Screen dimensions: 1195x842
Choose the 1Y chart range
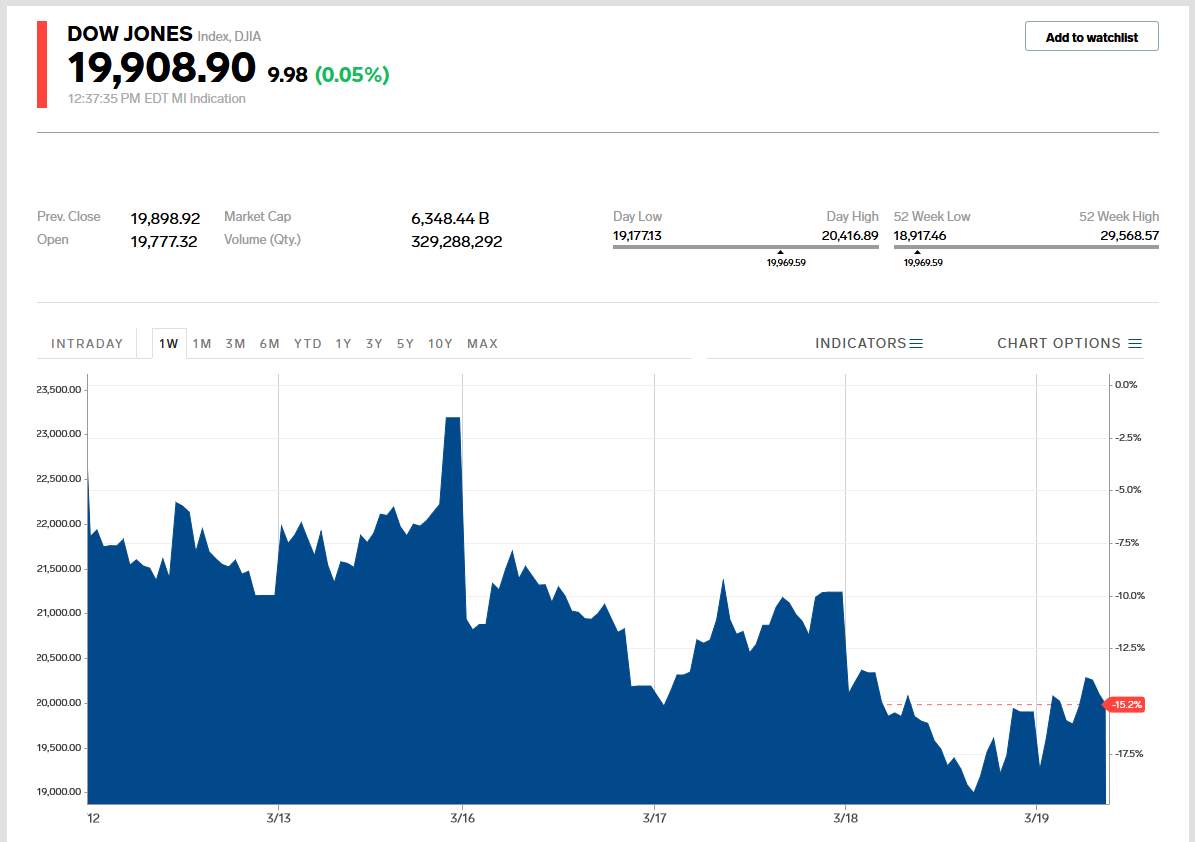coord(343,344)
